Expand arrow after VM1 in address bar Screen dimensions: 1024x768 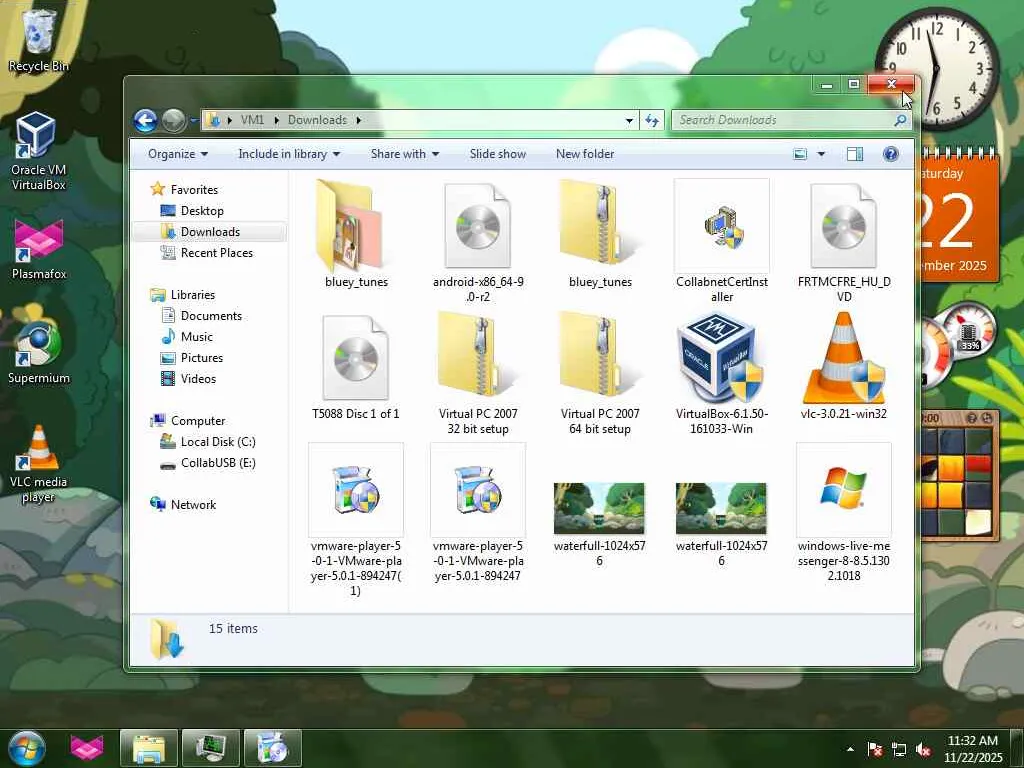(x=276, y=120)
